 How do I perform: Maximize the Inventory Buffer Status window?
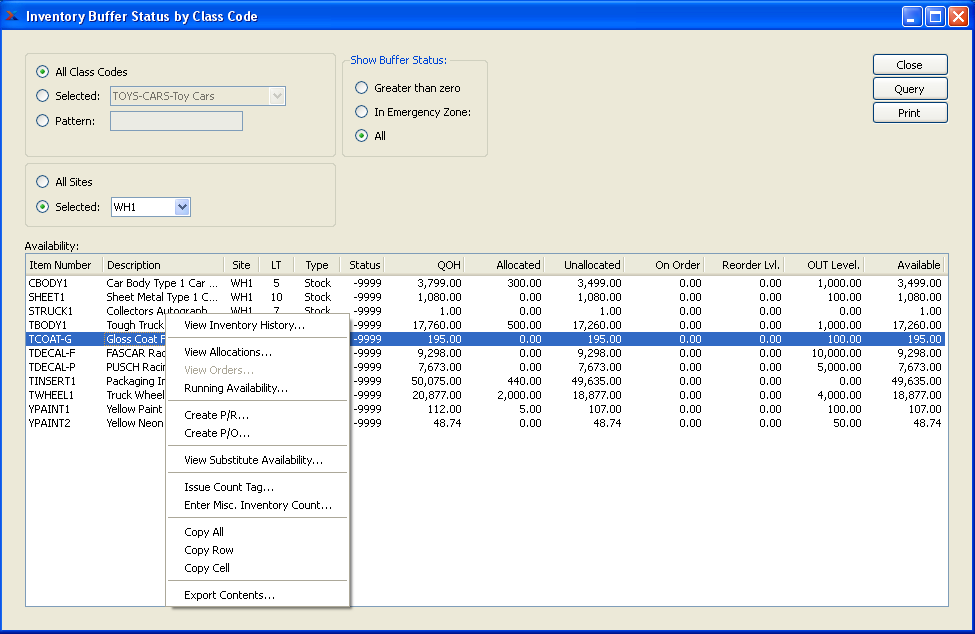click(934, 16)
